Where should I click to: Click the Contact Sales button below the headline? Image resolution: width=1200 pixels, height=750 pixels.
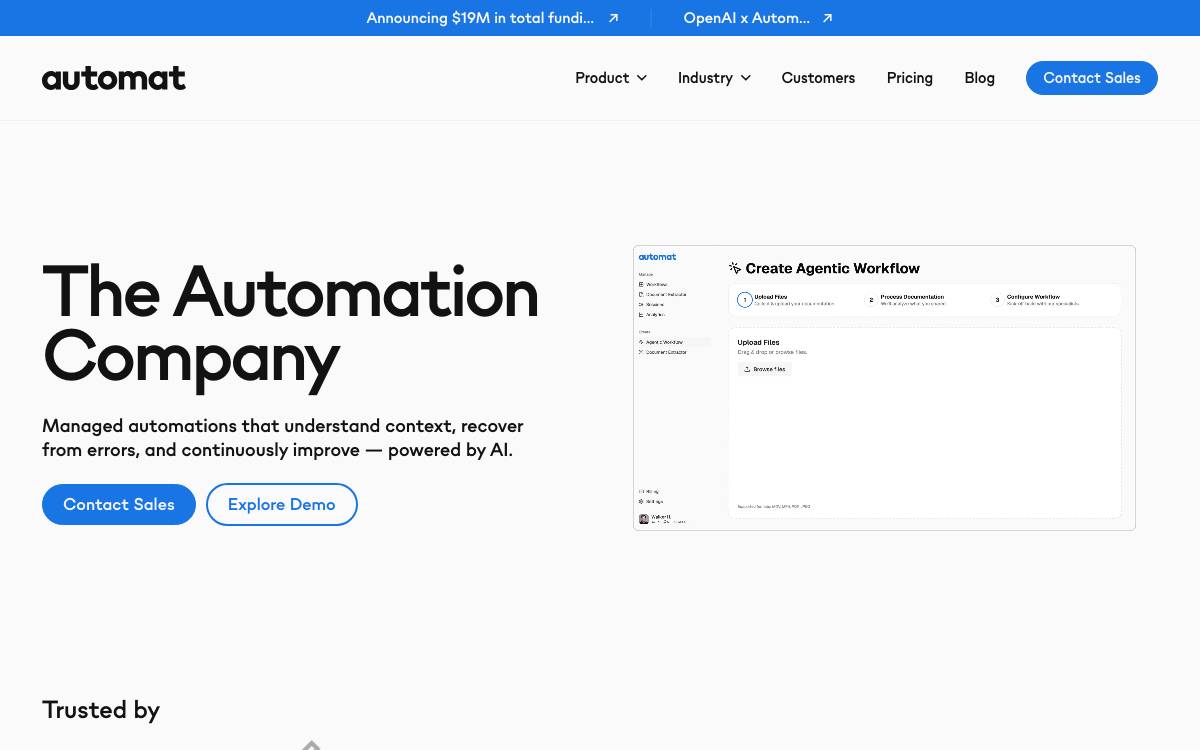click(x=119, y=504)
